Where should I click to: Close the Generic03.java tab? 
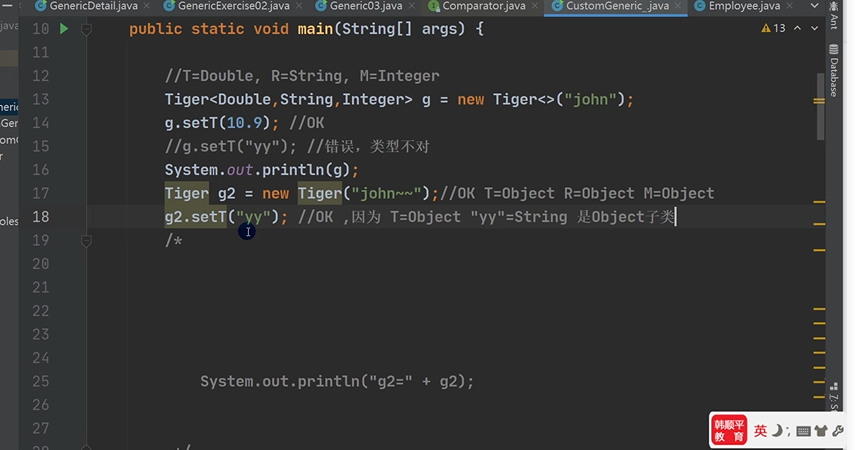tap(412, 6)
